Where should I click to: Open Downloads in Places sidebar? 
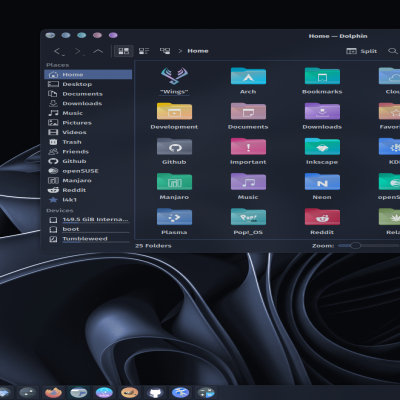[88, 103]
